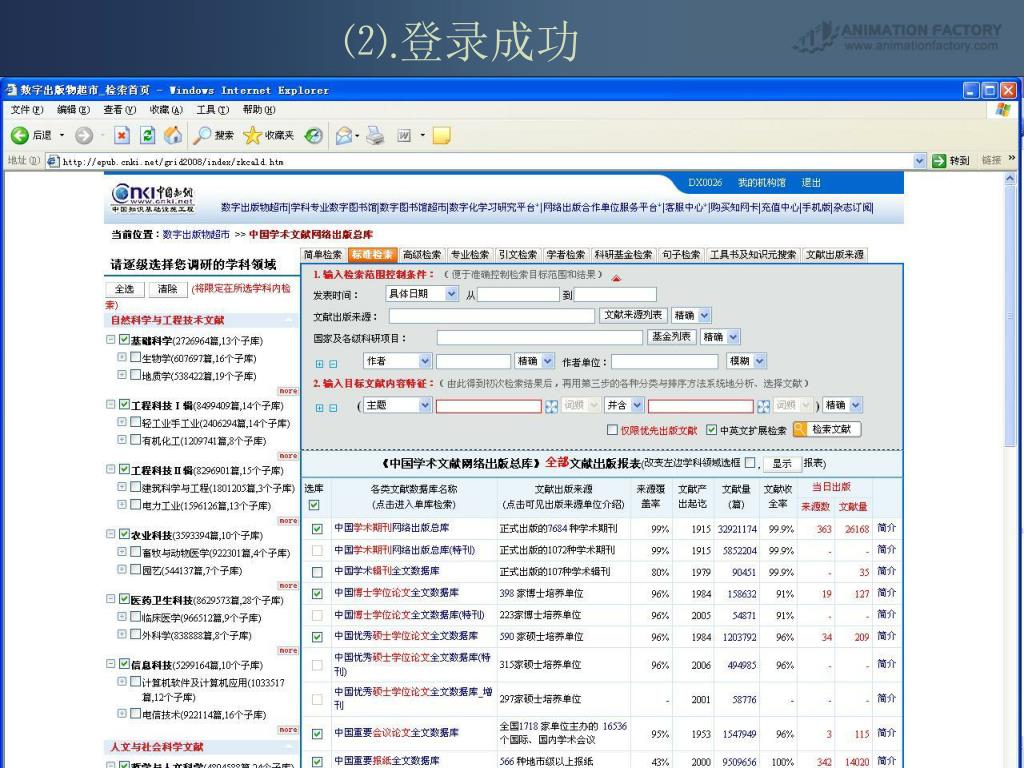
Task: Open Favorites star (收藏夹)
Action: (x=254, y=135)
